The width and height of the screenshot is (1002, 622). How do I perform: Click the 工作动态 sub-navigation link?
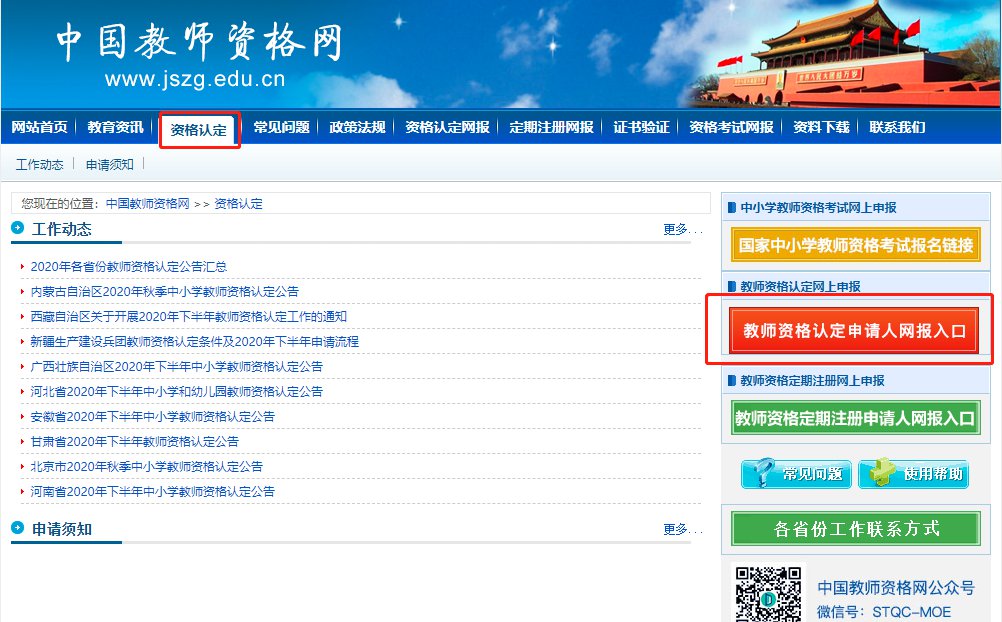pyautogui.click(x=40, y=164)
